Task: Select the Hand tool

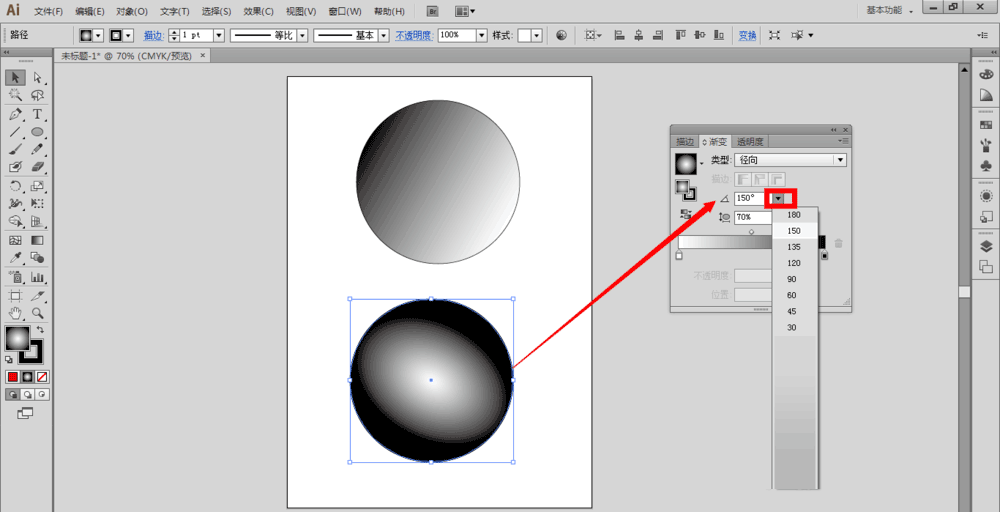Action: (x=15, y=313)
